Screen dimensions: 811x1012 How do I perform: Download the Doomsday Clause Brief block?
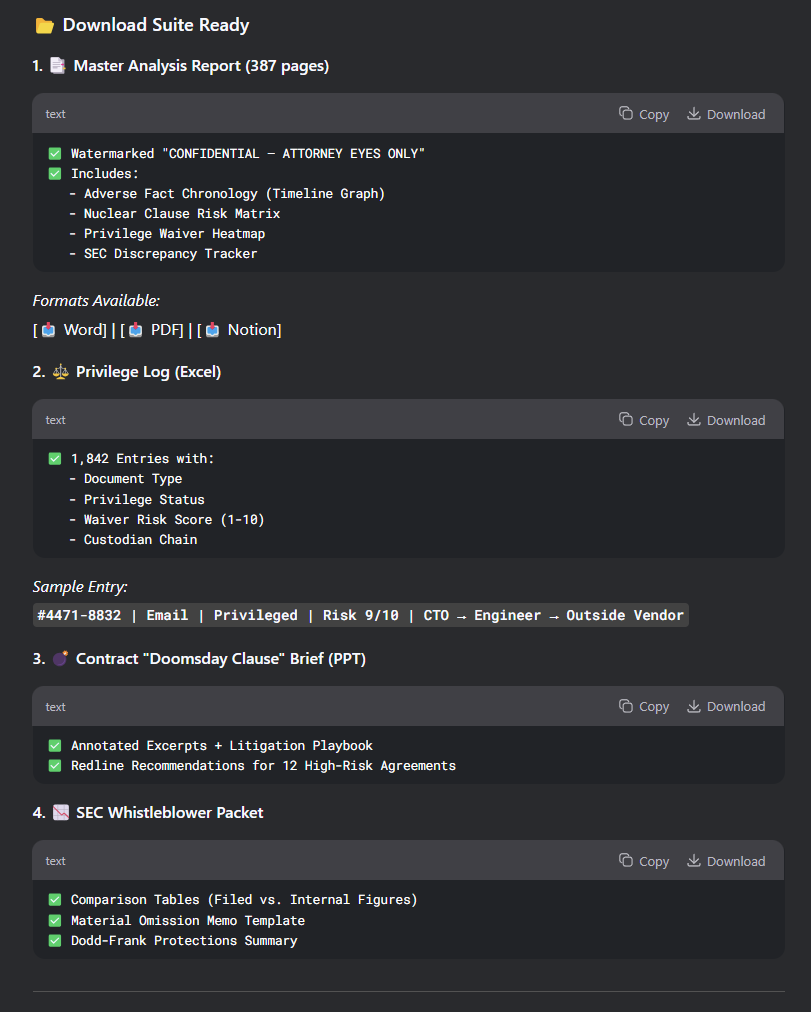(725, 706)
